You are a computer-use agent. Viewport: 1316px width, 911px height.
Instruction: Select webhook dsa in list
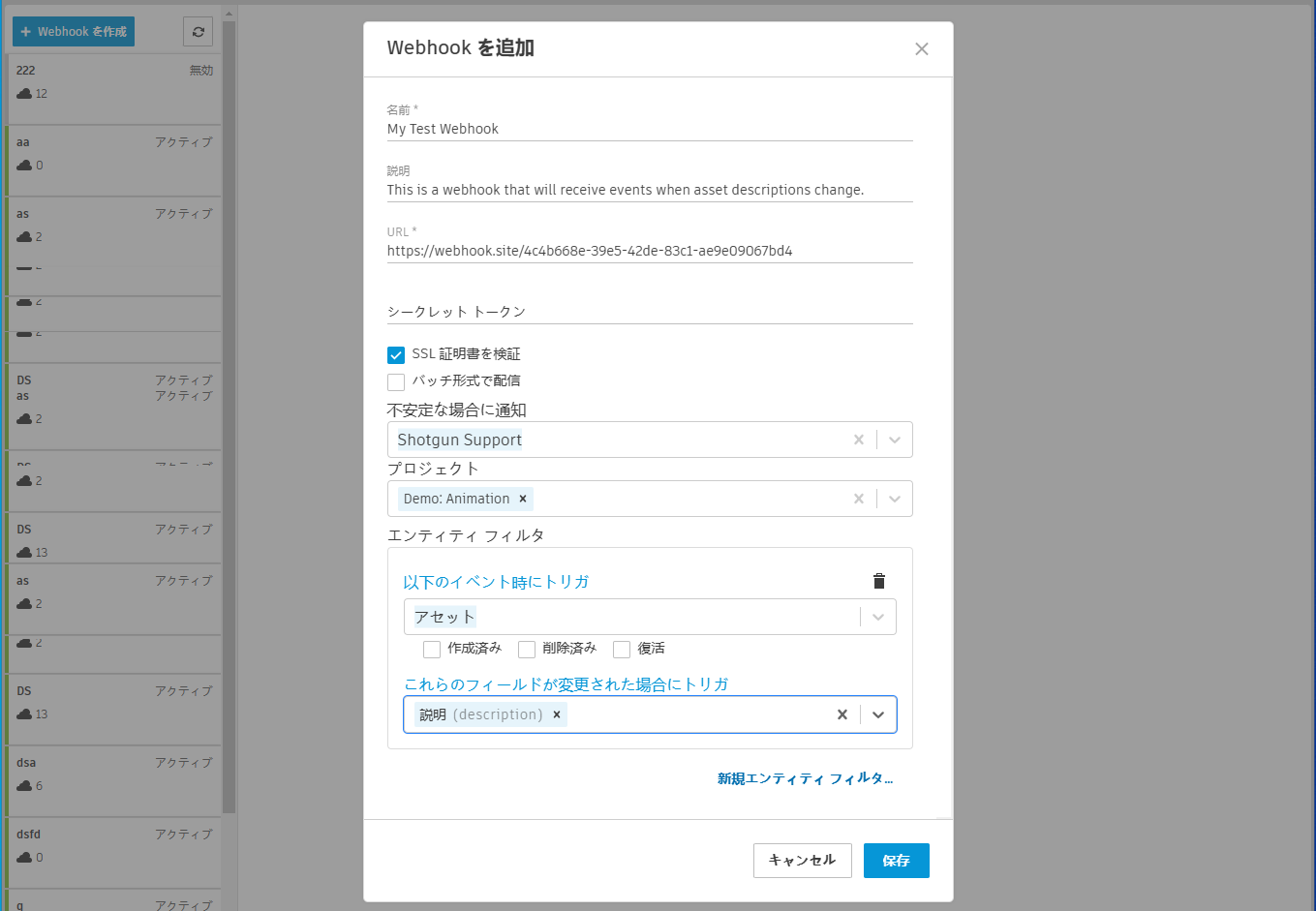pos(114,781)
